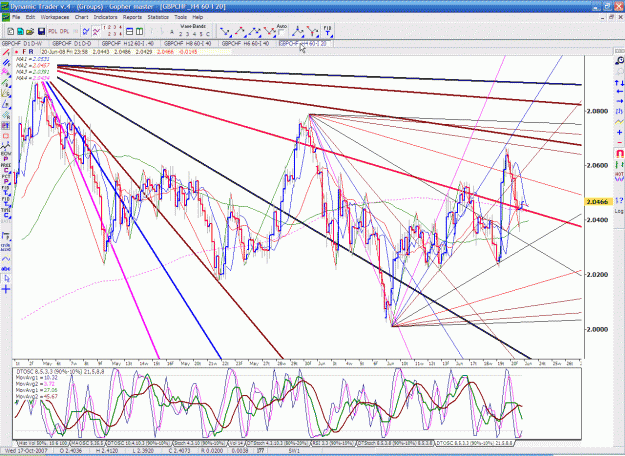This screenshot has width=625, height=456.
Task: Open the Hist Vol indicator tab at bottom
Action: coord(43,443)
